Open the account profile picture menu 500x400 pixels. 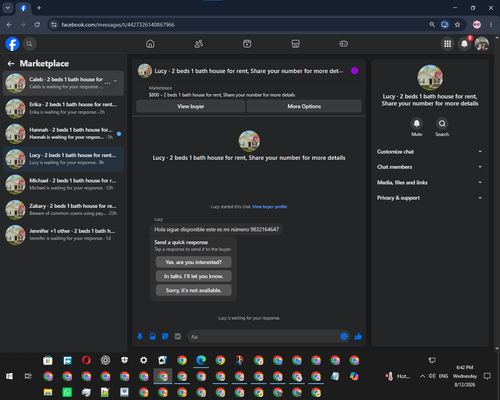(482, 44)
